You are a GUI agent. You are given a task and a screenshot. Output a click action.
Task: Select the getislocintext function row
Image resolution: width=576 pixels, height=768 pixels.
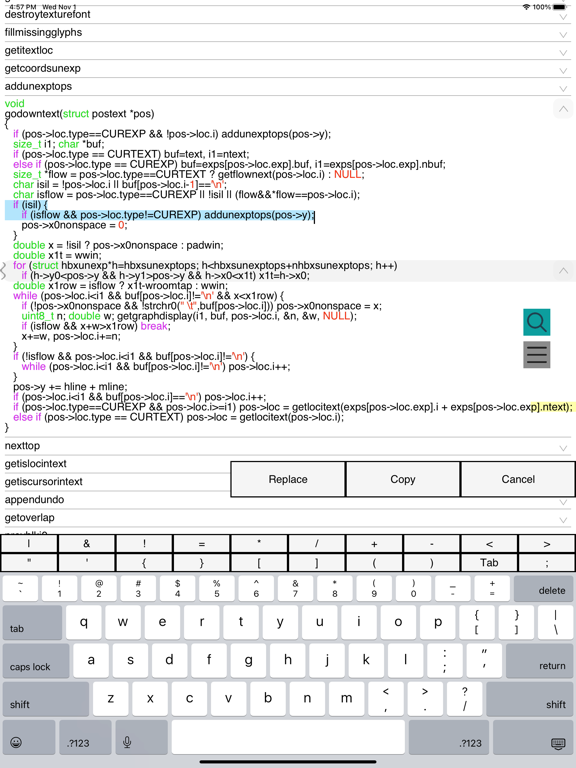[x=117, y=464]
